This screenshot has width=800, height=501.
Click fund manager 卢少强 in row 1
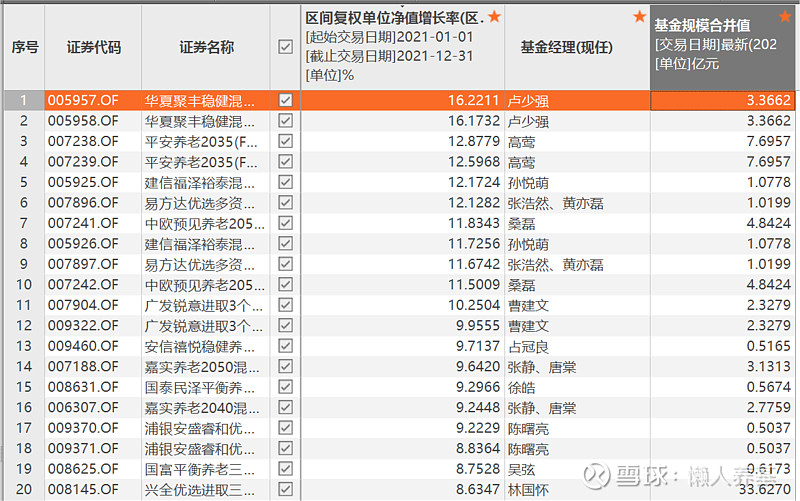528,101
